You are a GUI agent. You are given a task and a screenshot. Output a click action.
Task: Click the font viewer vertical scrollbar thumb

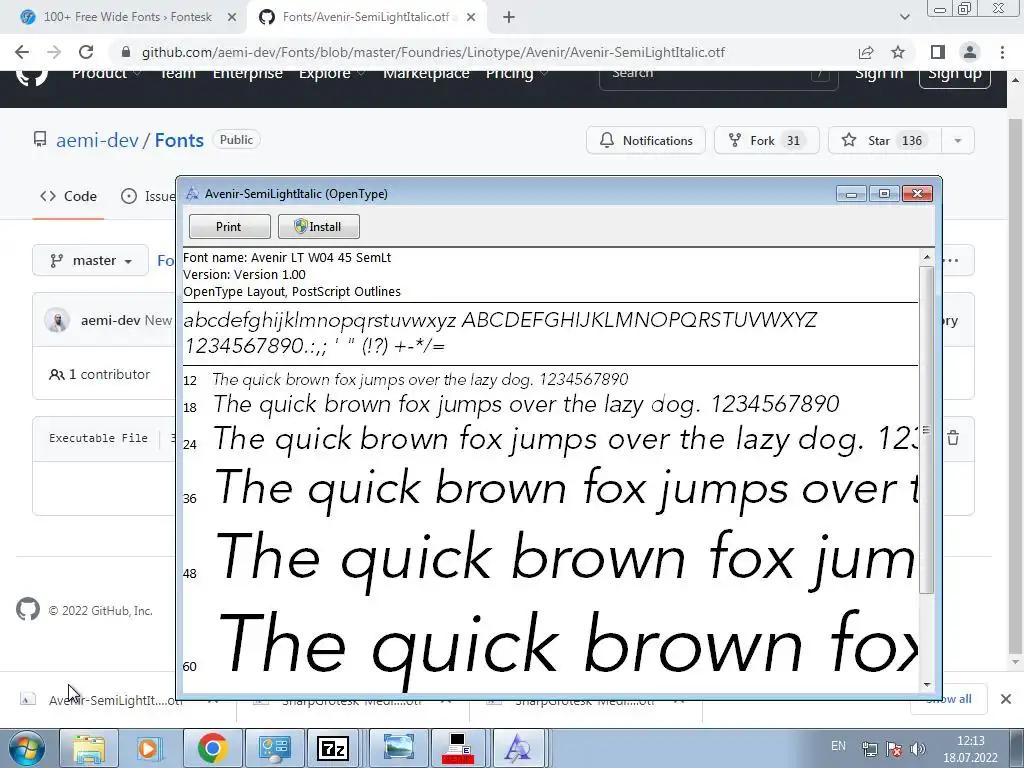(927, 430)
